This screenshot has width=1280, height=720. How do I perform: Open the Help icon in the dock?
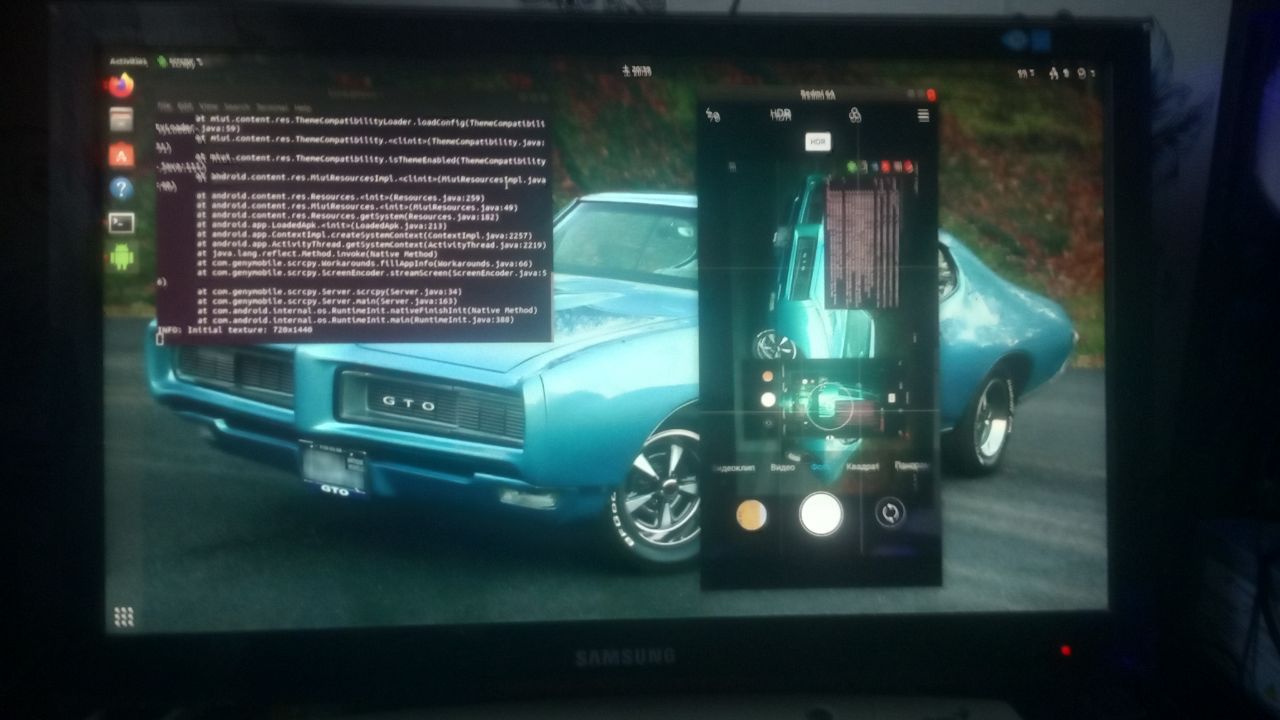click(x=121, y=188)
